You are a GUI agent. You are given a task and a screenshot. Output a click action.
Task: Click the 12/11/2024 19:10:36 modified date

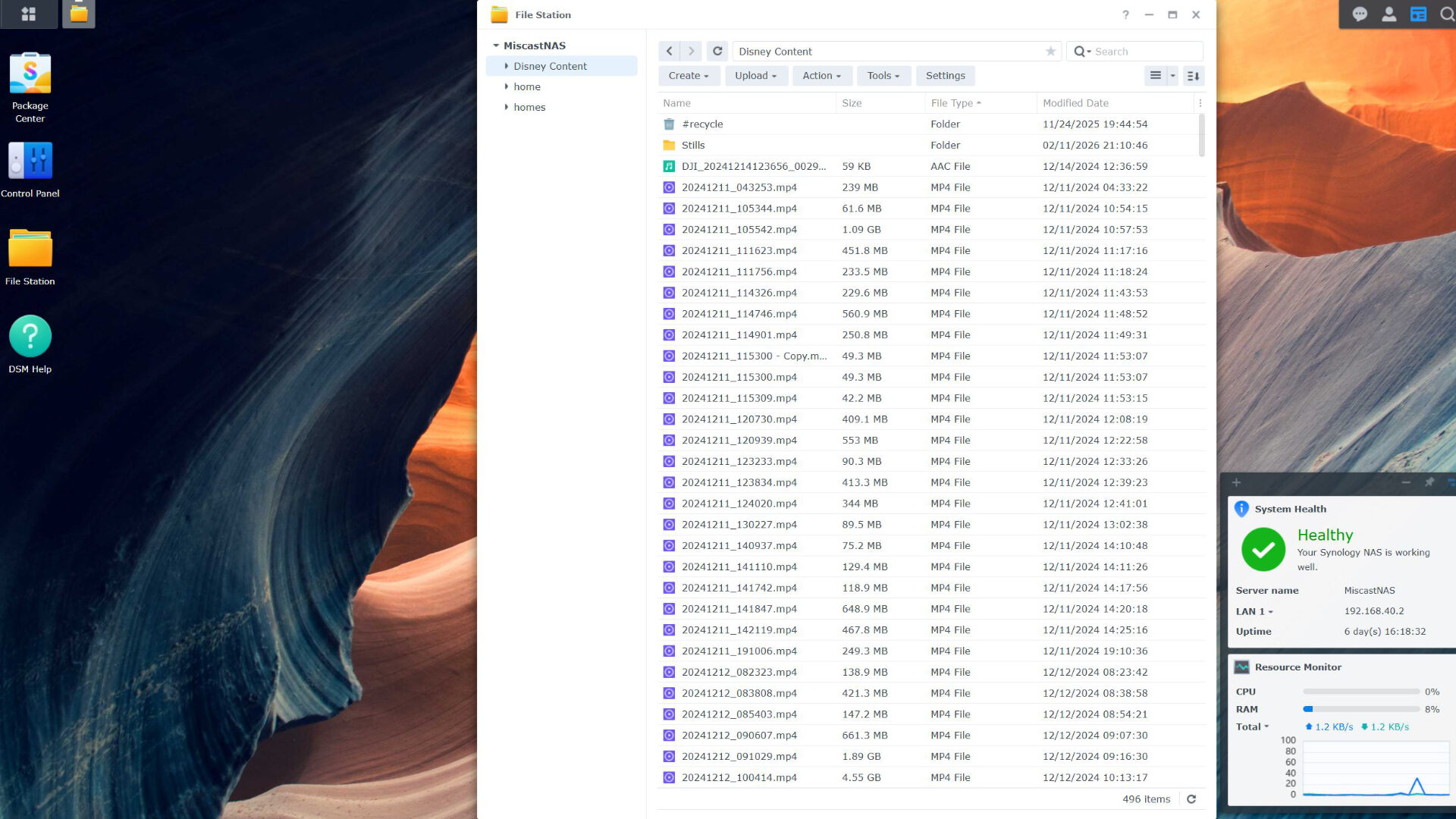1095,651
